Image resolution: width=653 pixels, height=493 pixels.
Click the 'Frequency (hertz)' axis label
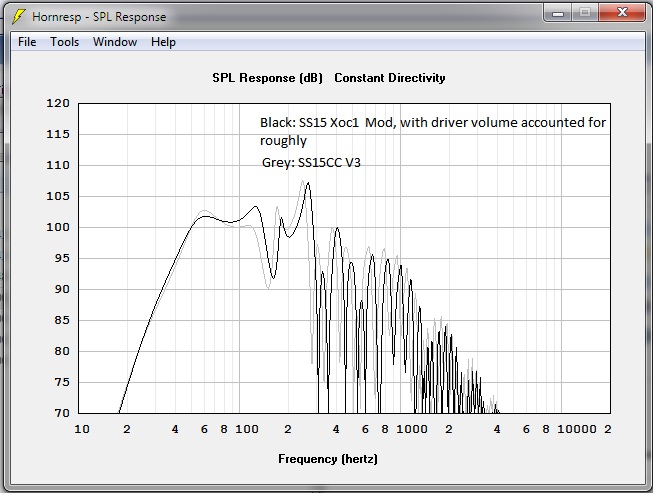tap(328, 459)
